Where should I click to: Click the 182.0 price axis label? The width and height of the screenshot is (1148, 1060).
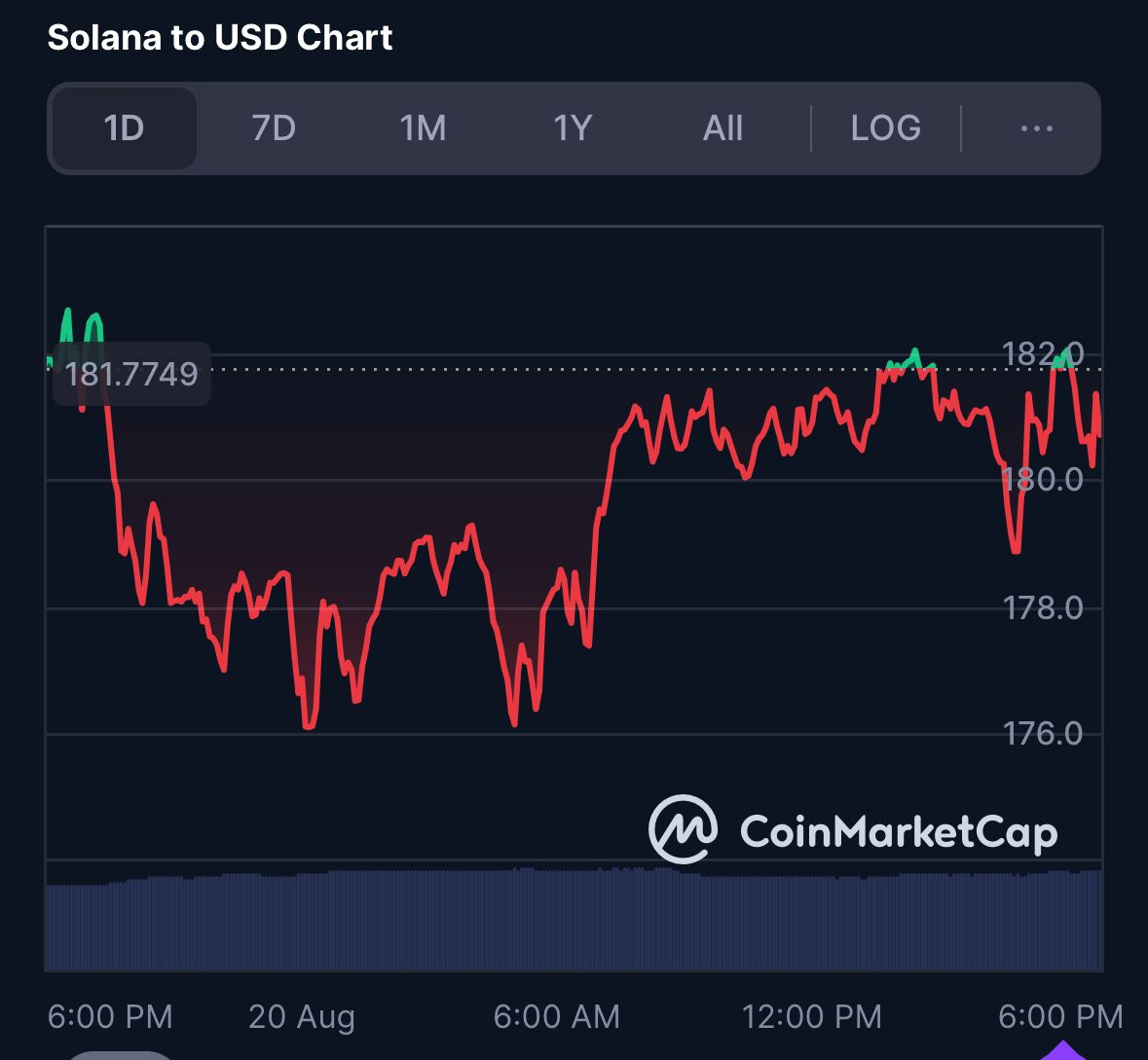(x=1042, y=353)
